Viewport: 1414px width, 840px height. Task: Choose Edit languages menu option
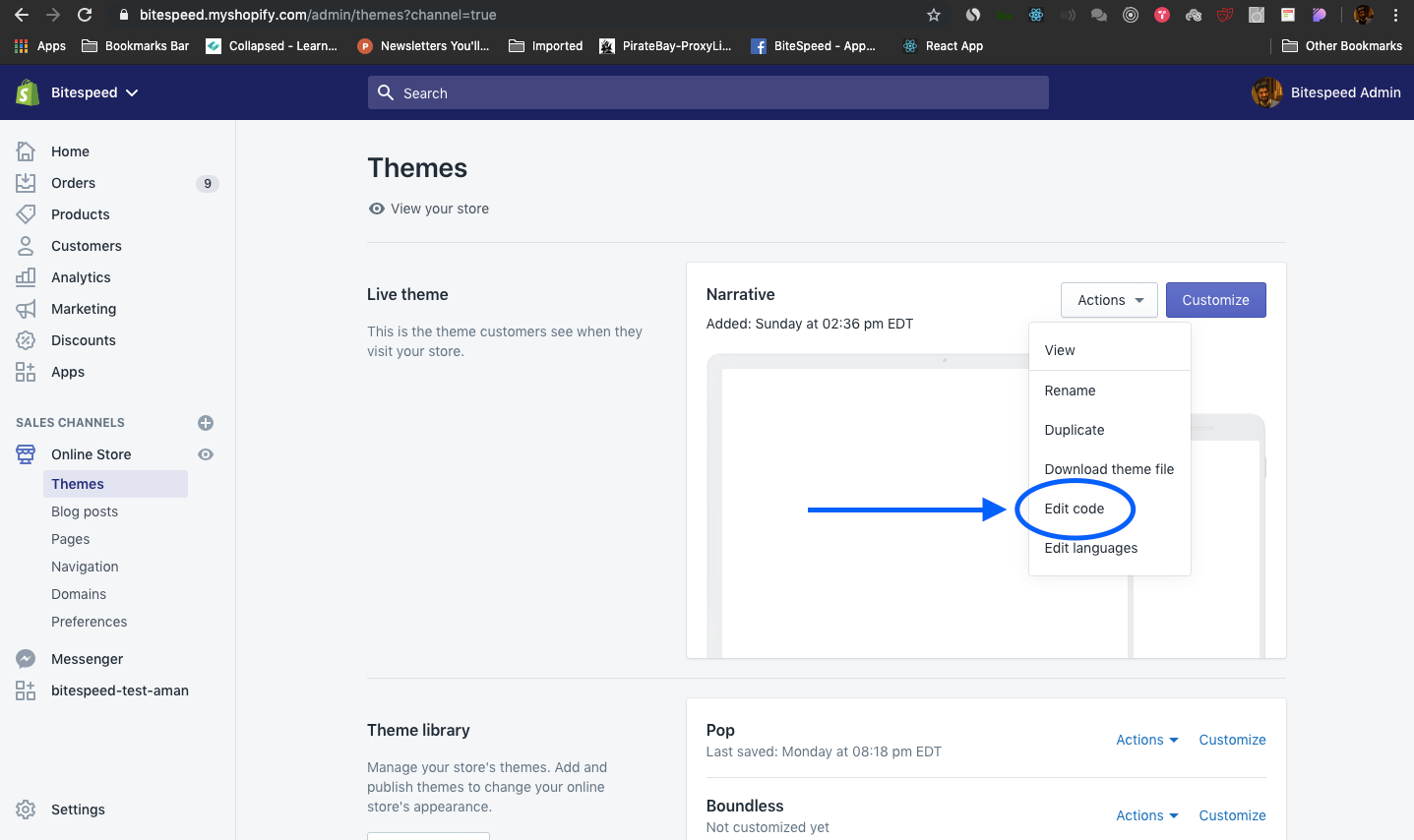tap(1110, 548)
